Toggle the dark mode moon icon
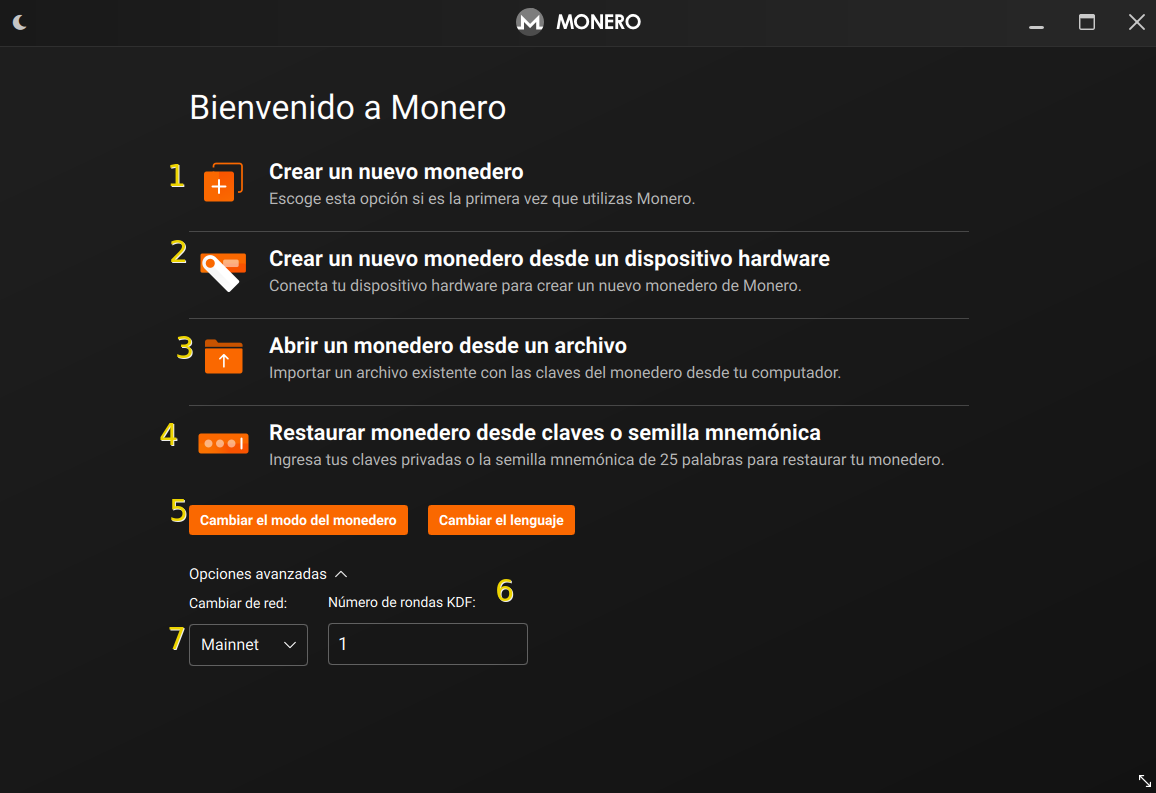Viewport: 1156px width, 793px height. pyautogui.click(x=20, y=22)
